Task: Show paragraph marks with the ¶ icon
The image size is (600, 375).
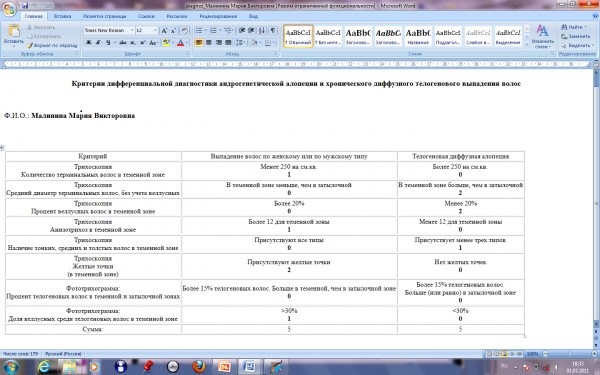Action: pos(273,30)
